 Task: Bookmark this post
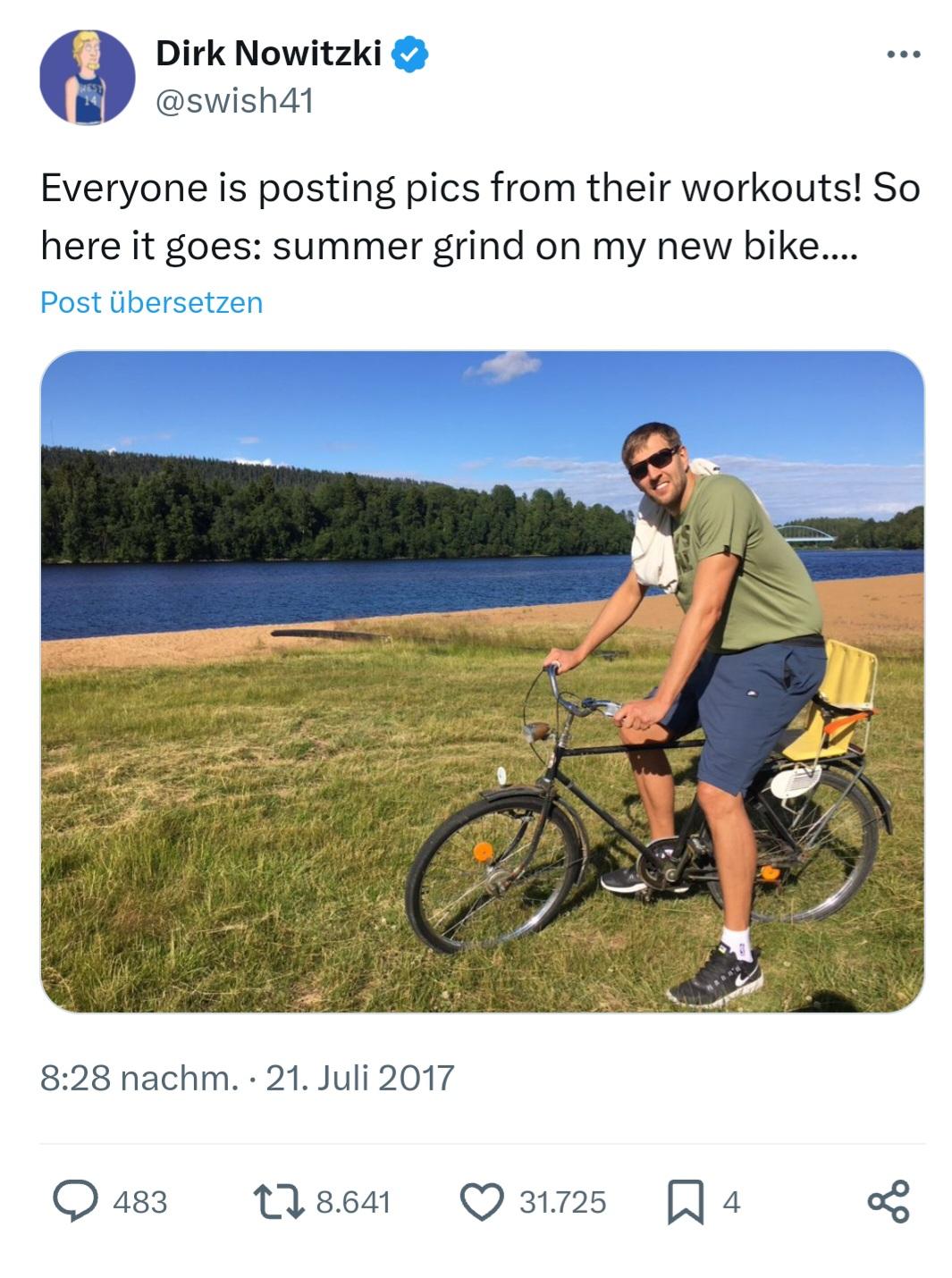click(x=685, y=1201)
